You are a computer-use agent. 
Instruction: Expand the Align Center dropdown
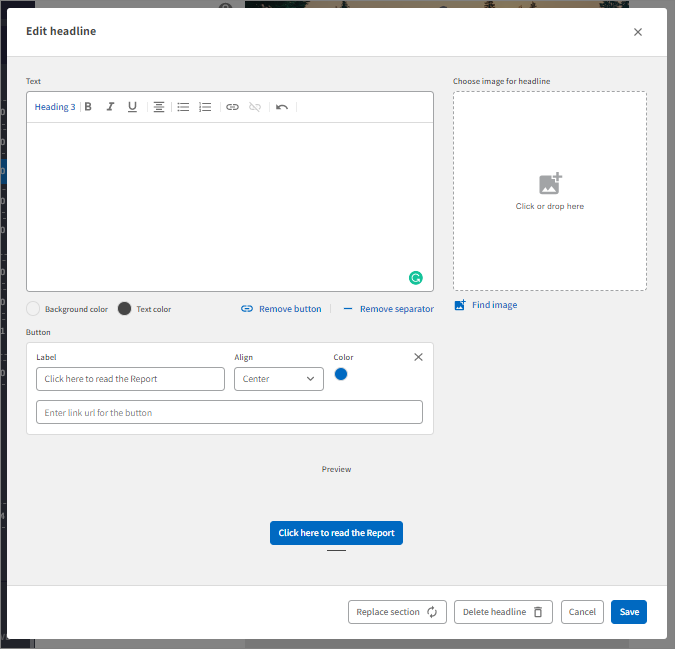coord(279,379)
